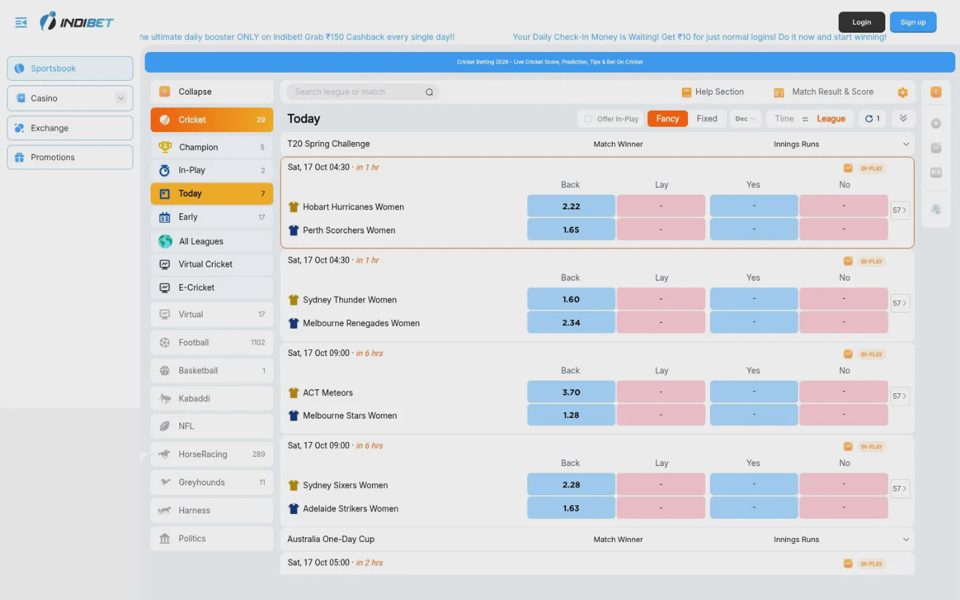Screen dimensions: 960x600
Task: Open HorseRacing from the sports list
Action: [x=212, y=454]
